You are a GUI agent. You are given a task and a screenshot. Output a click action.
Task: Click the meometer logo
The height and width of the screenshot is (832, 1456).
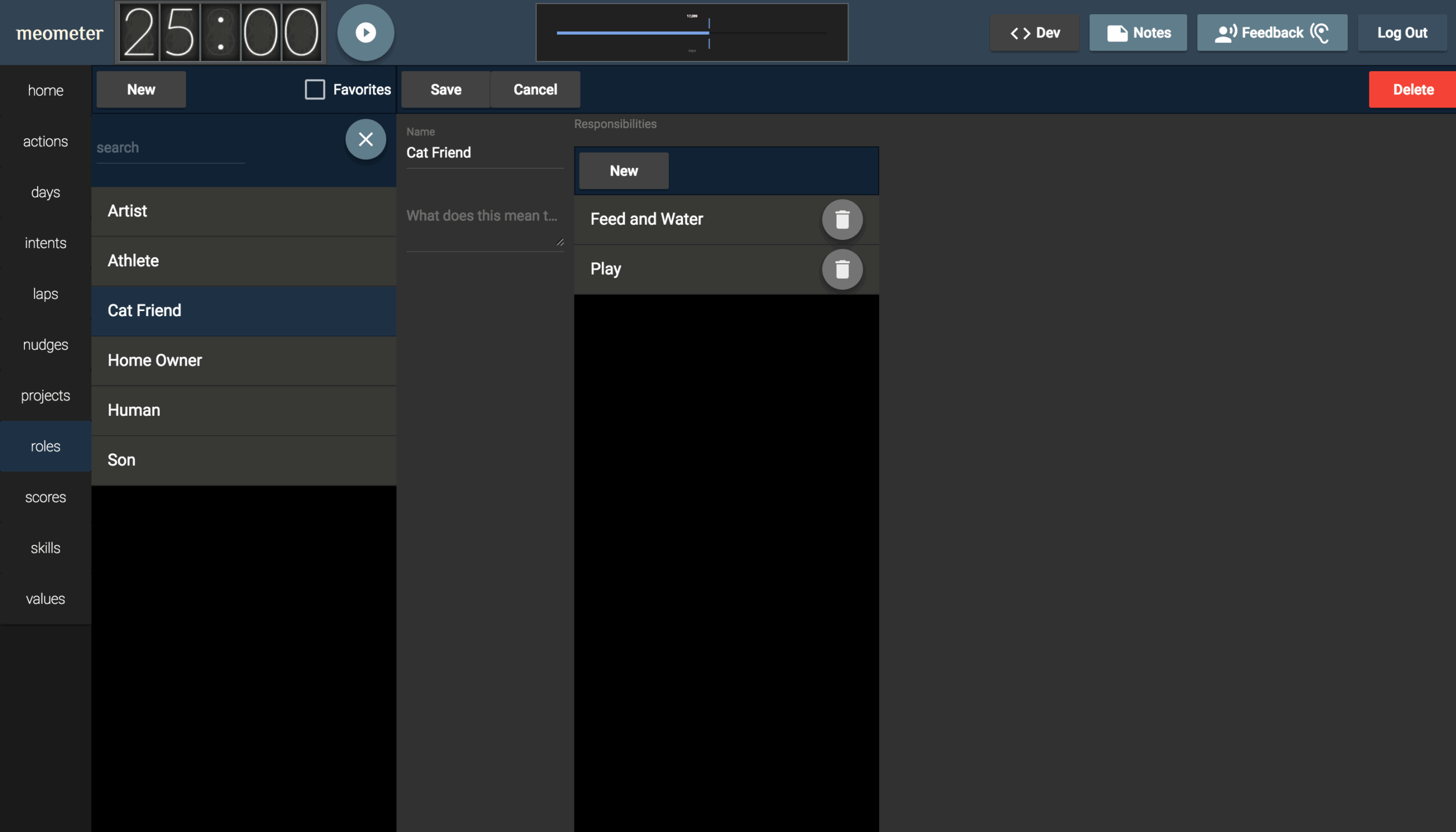[x=59, y=33]
